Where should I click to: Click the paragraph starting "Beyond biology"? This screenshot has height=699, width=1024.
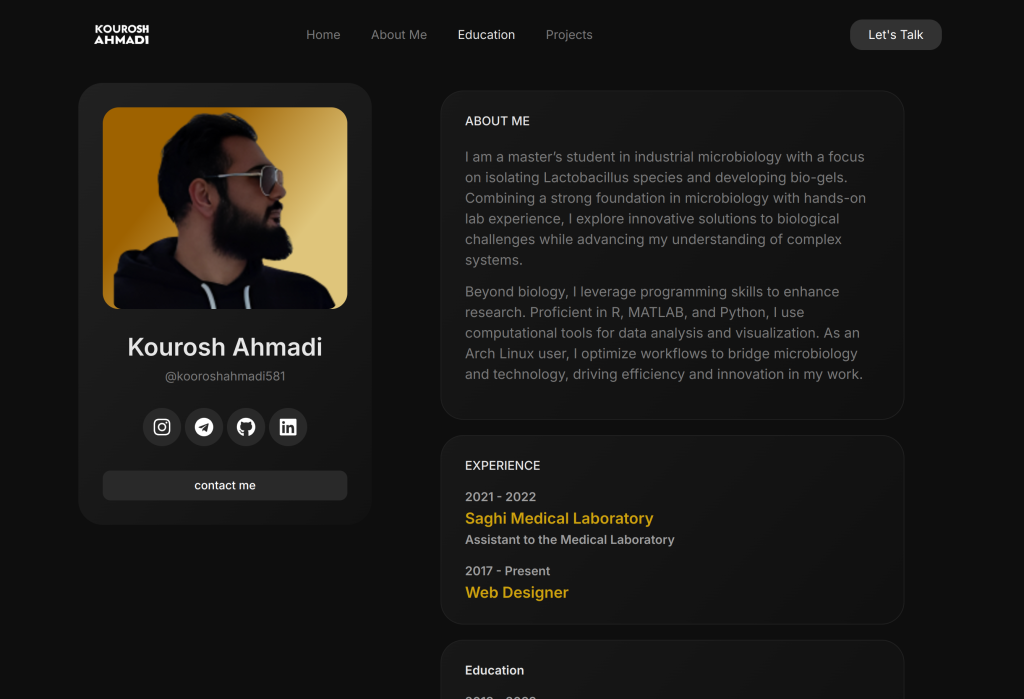tap(664, 333)
